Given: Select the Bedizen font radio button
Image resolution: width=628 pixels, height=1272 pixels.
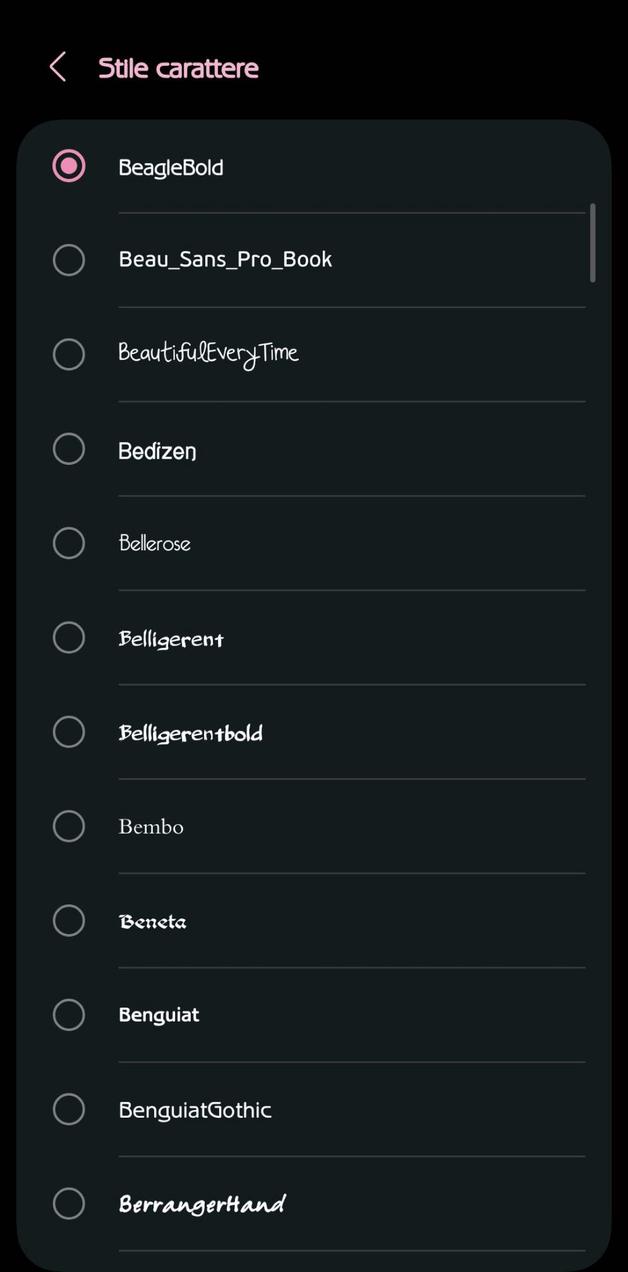Looking at the screenshot, I should (x=68, y=448).
